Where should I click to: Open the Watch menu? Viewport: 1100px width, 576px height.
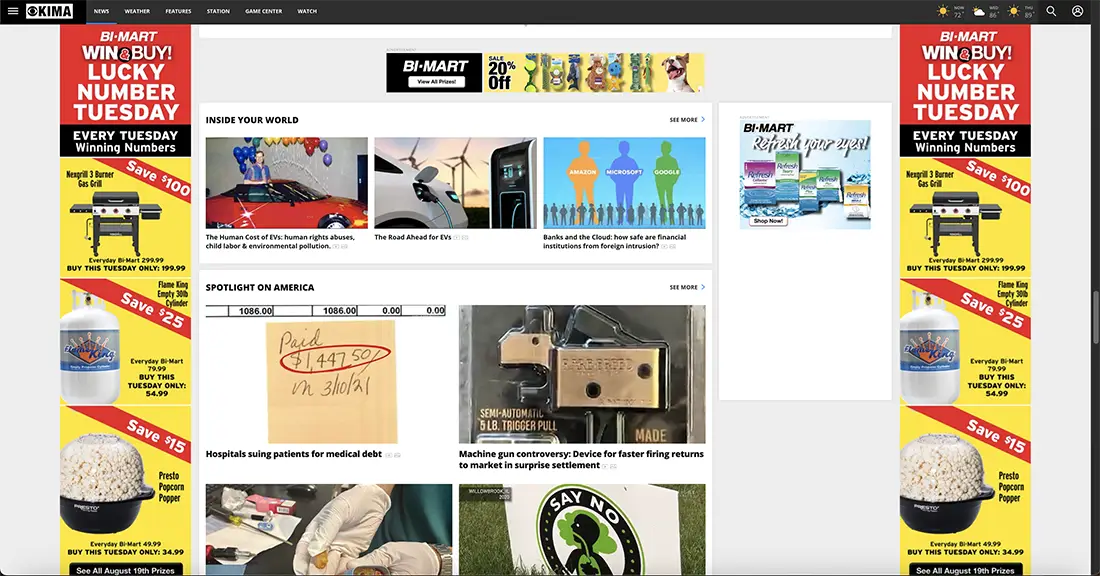click(x=307, y=11)
